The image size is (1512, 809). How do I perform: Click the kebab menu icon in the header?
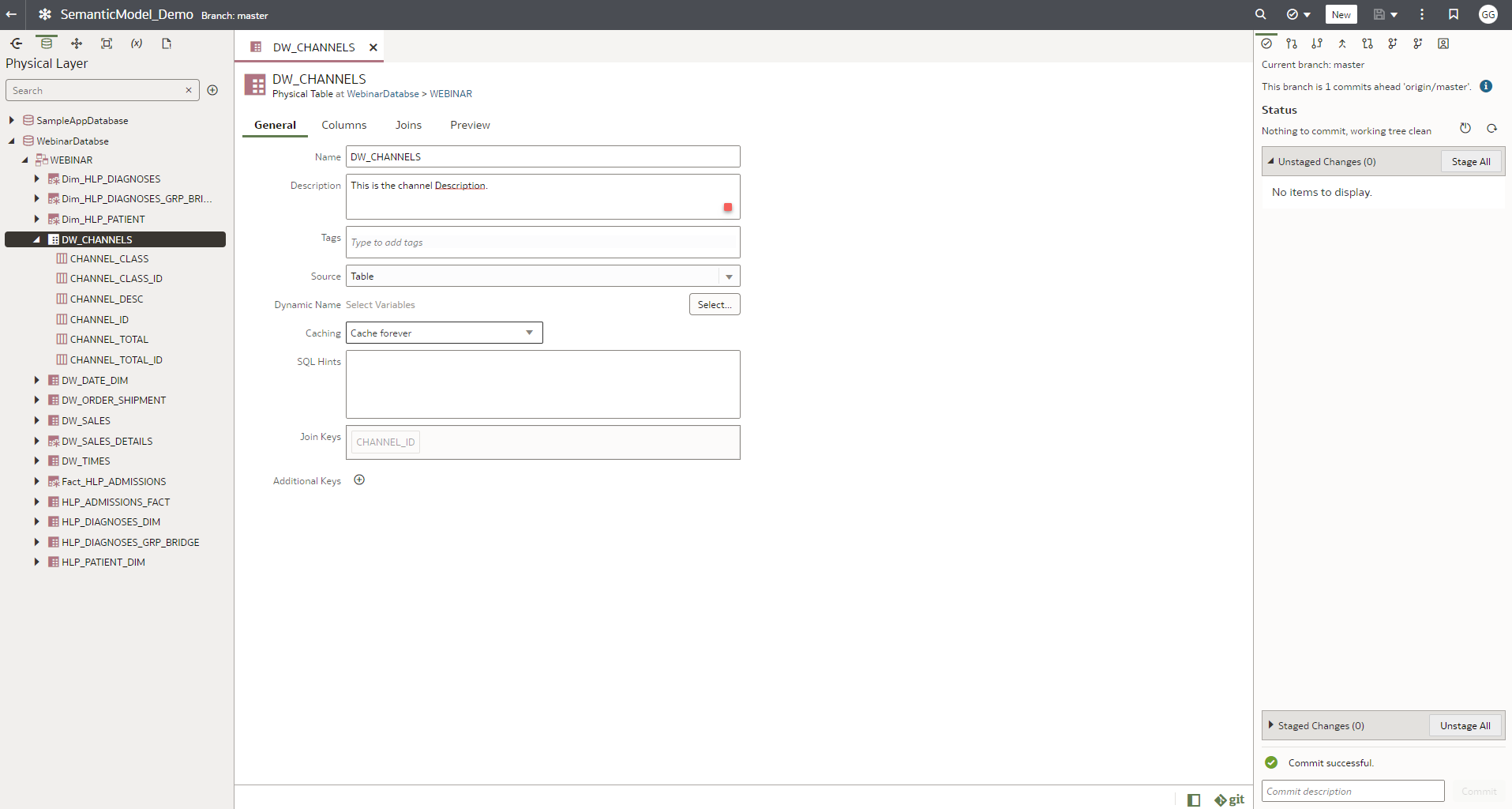pos(1421,14)
